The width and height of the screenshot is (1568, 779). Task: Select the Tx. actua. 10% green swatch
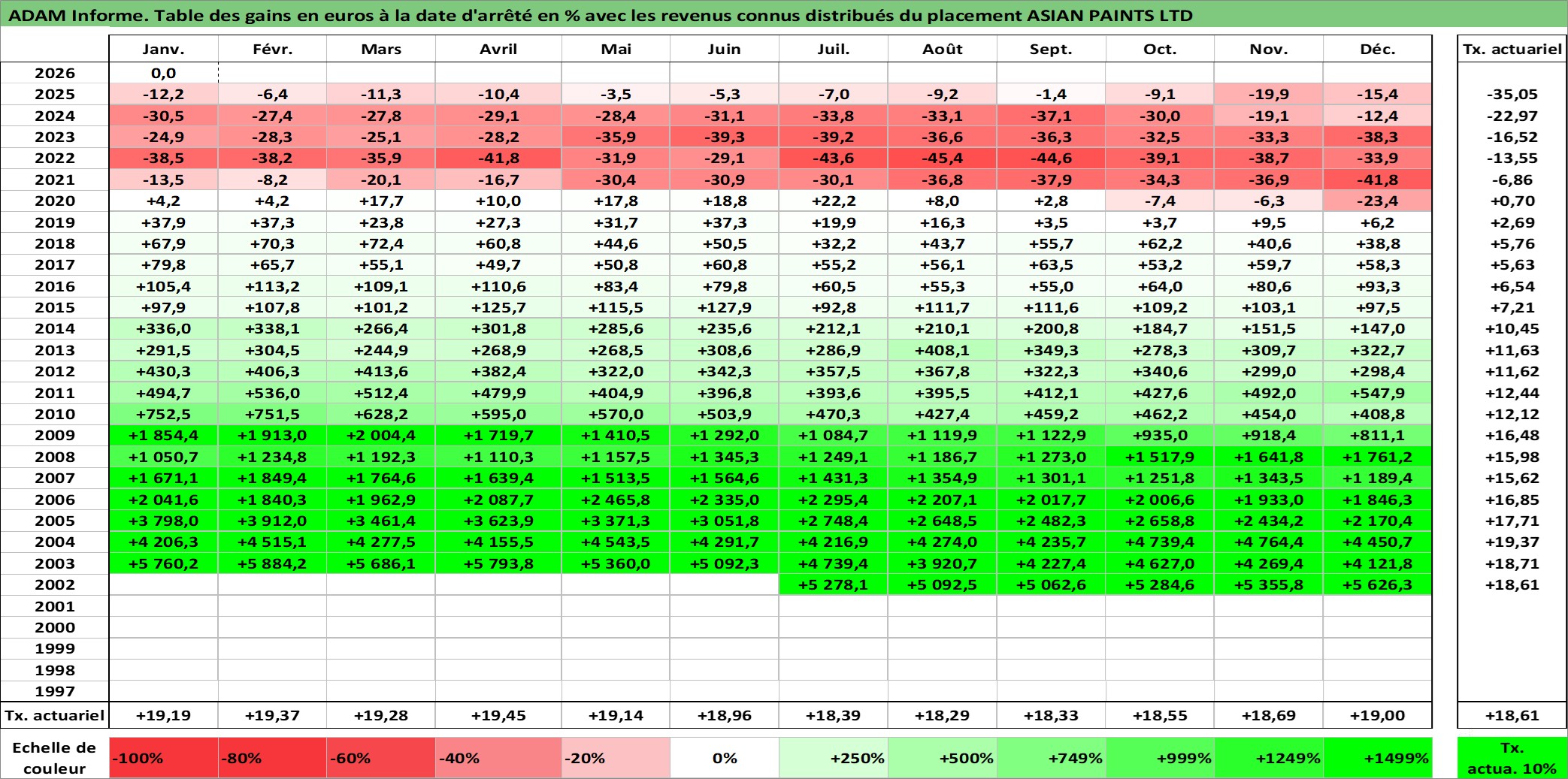point(1512,758)
